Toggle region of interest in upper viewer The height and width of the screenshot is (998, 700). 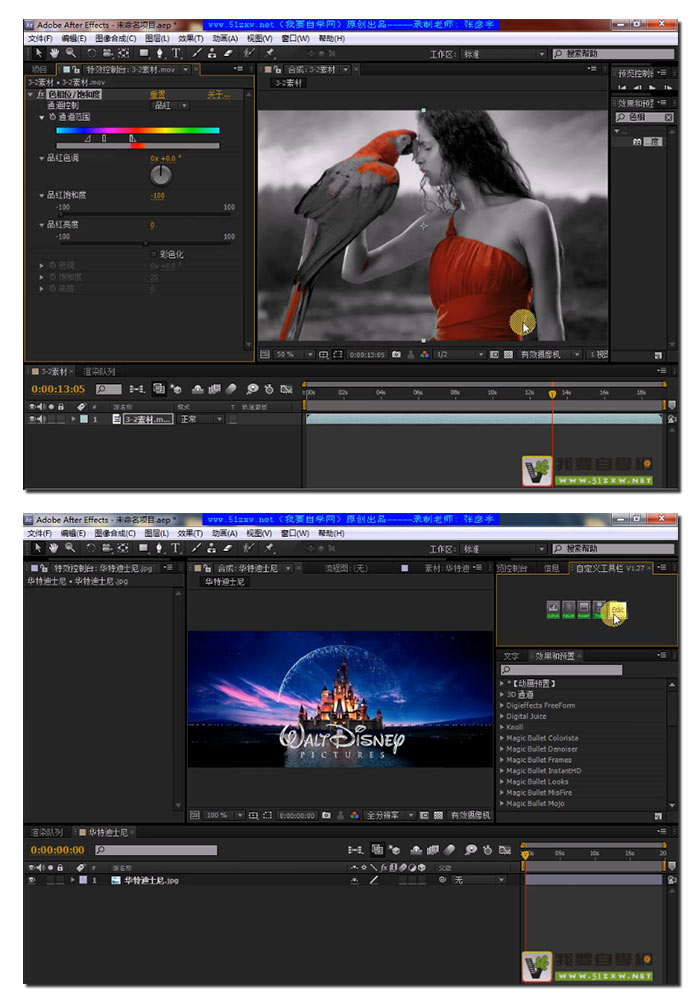[337, 354]
